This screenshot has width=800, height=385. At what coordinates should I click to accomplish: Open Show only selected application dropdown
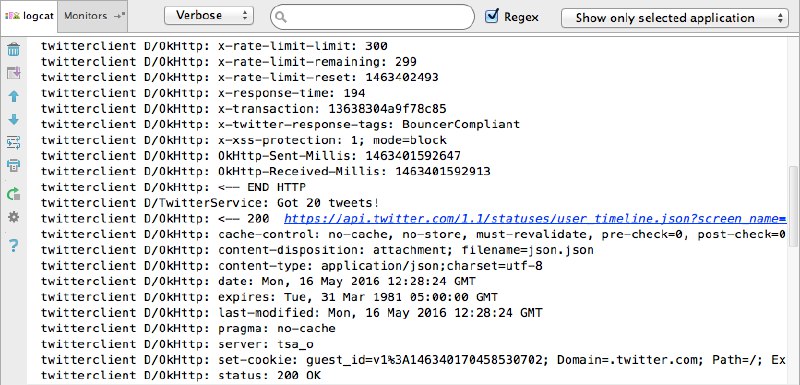tap(674, 18)
